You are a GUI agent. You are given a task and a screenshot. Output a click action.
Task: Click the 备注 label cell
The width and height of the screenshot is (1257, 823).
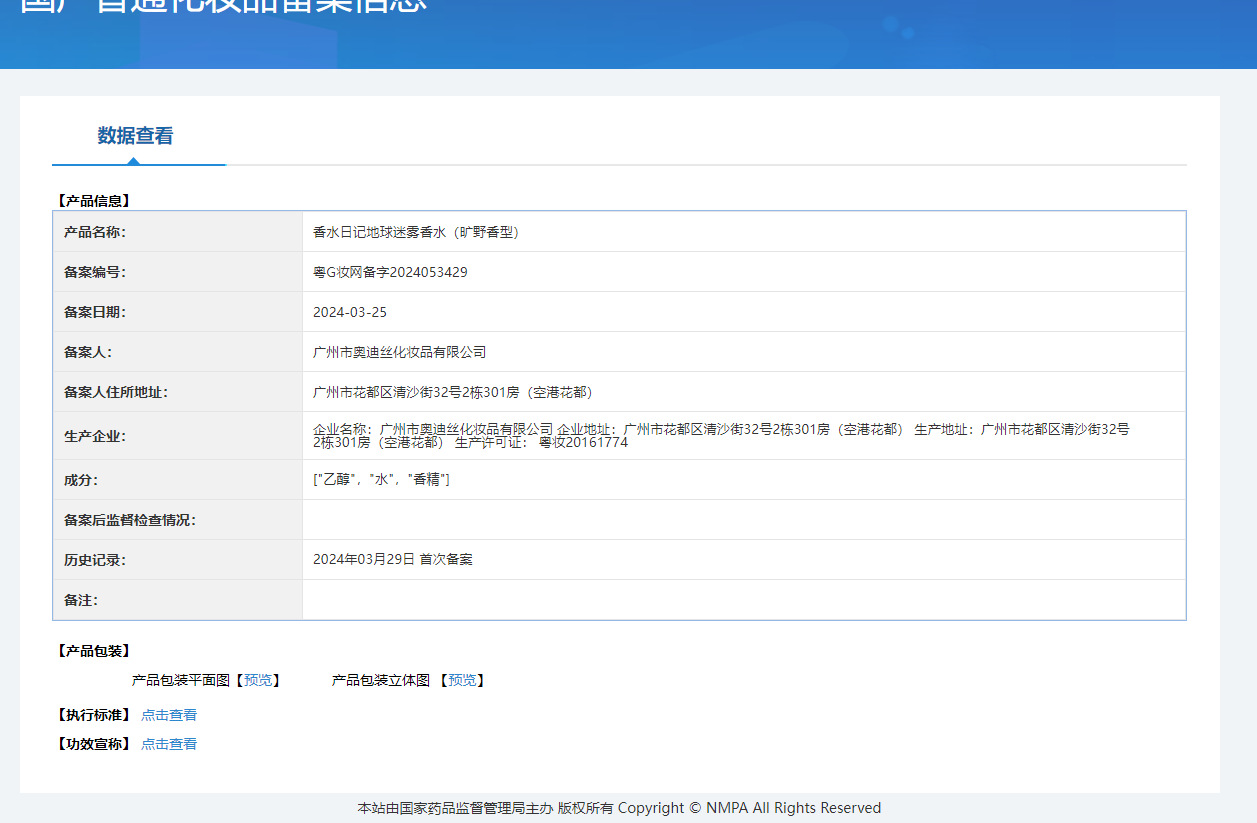178,600
